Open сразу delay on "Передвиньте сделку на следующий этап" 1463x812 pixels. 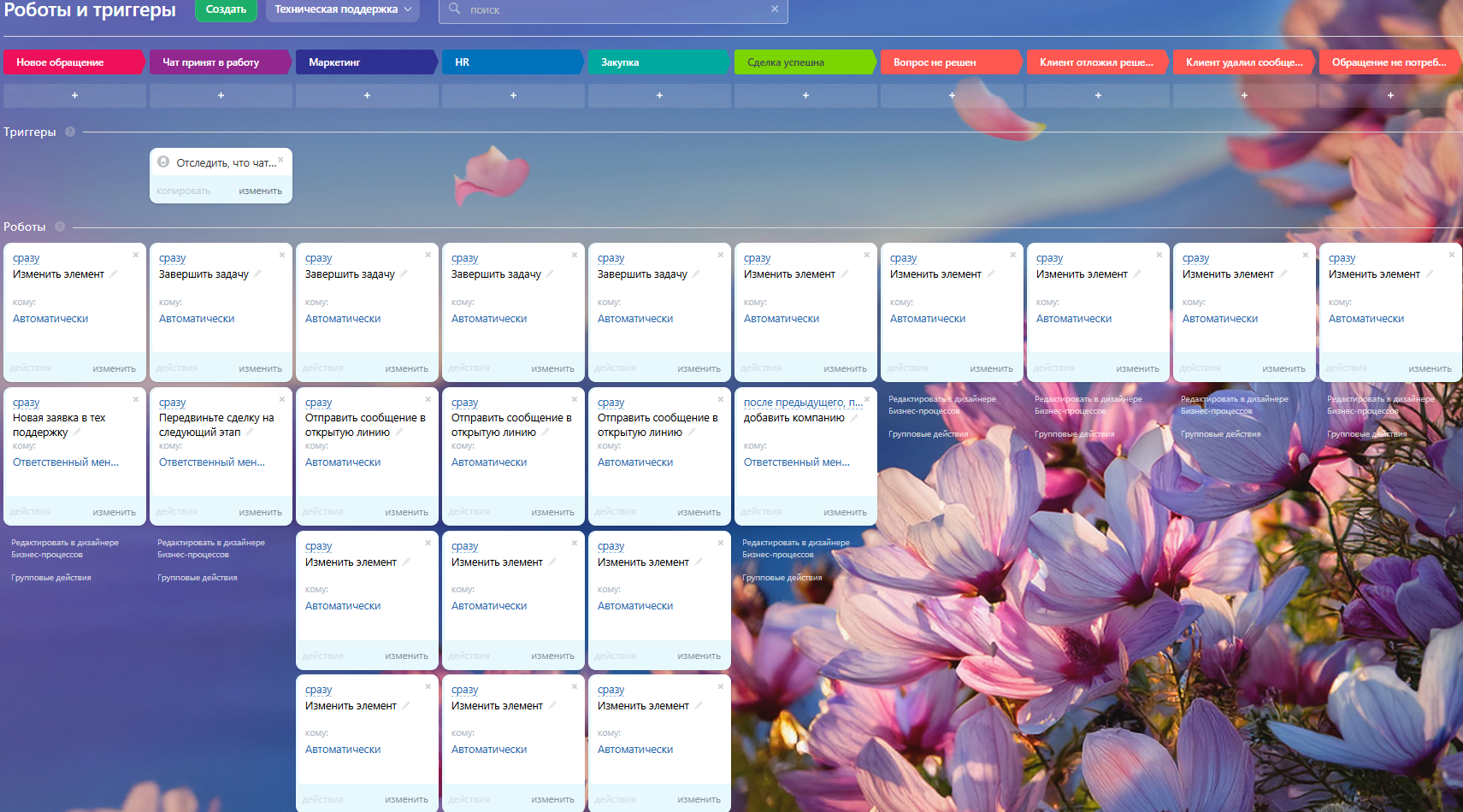(173, 403)
